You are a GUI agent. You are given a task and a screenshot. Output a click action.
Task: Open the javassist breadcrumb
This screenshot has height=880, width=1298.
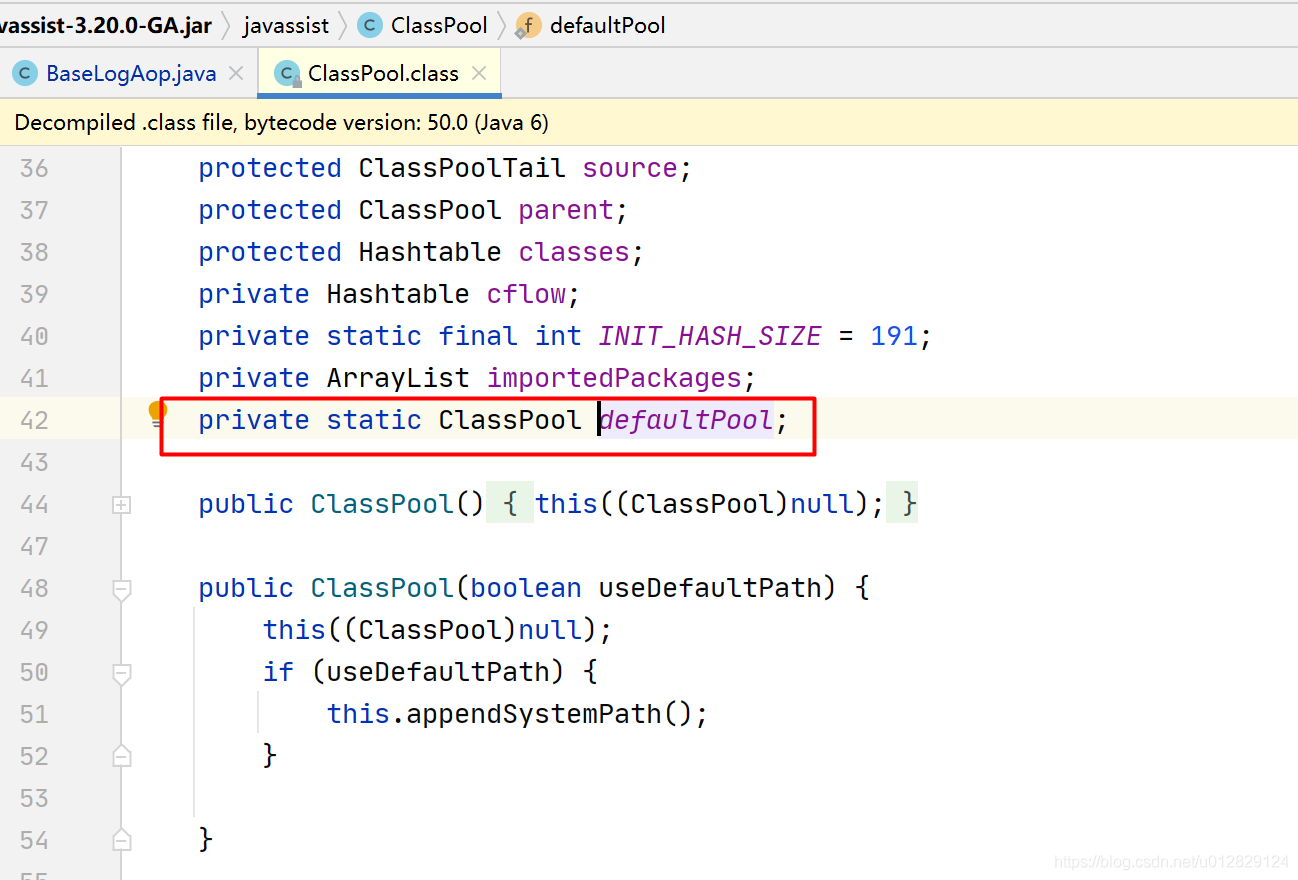tap(286, 25)
